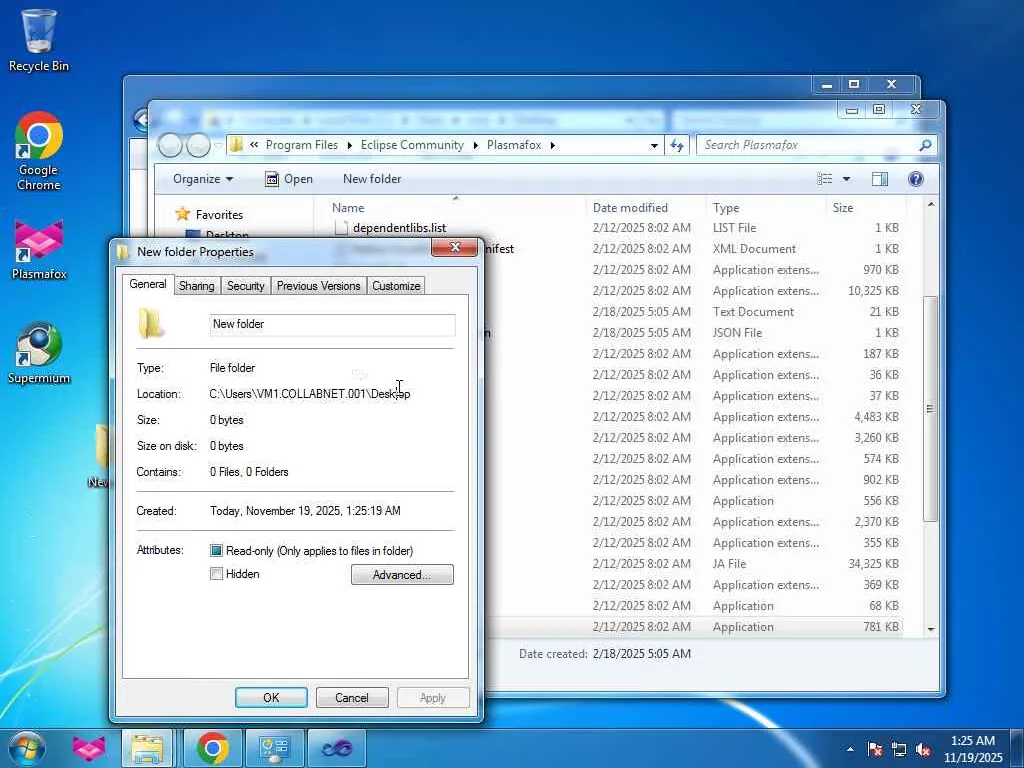Click the Explorer Forward navigation button
Image resolution: width=1024 pixels, height=768 pixels.
(x=198, y=145)
